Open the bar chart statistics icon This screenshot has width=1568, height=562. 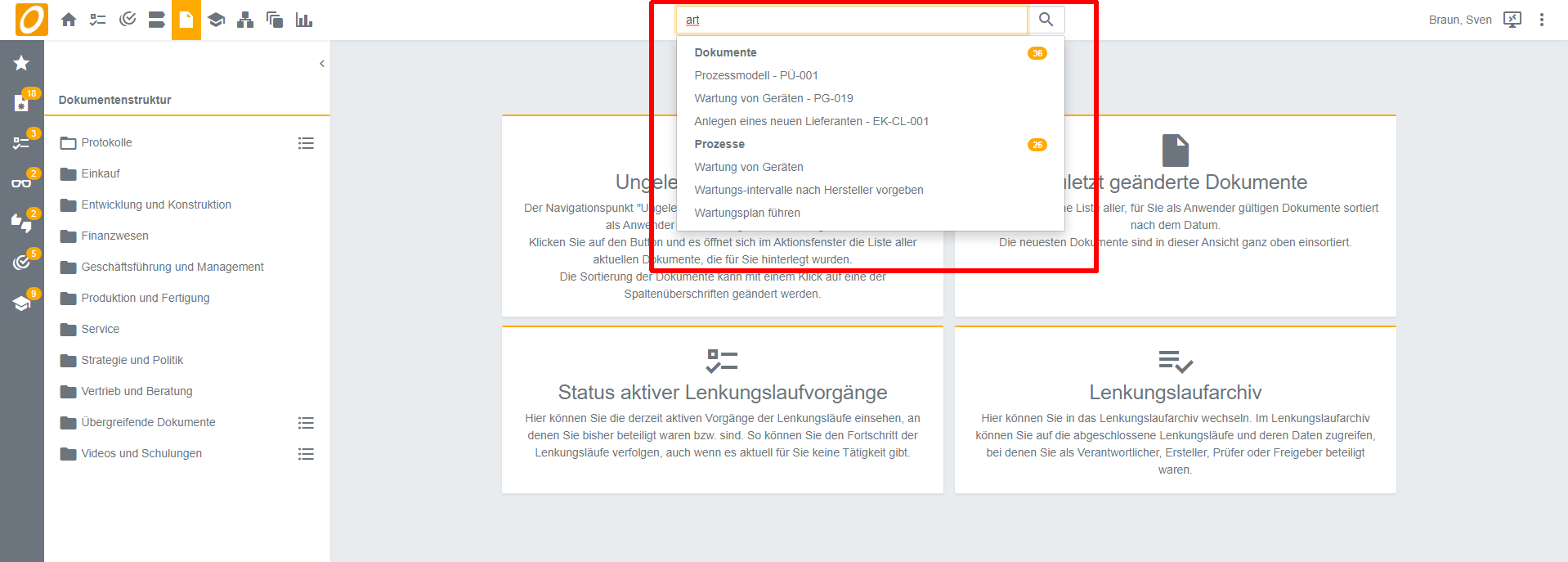pos(304,20)
